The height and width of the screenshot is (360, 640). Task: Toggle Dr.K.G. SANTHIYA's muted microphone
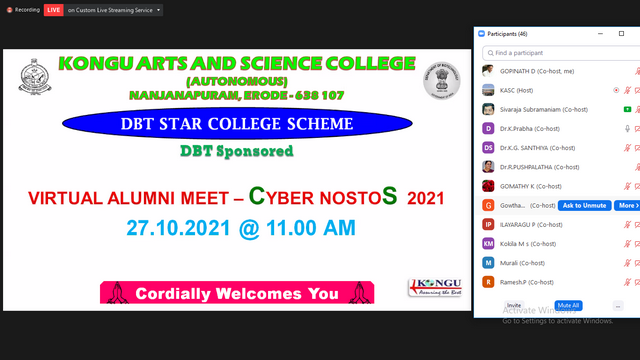pyautogui.click(x=627, y=148)
